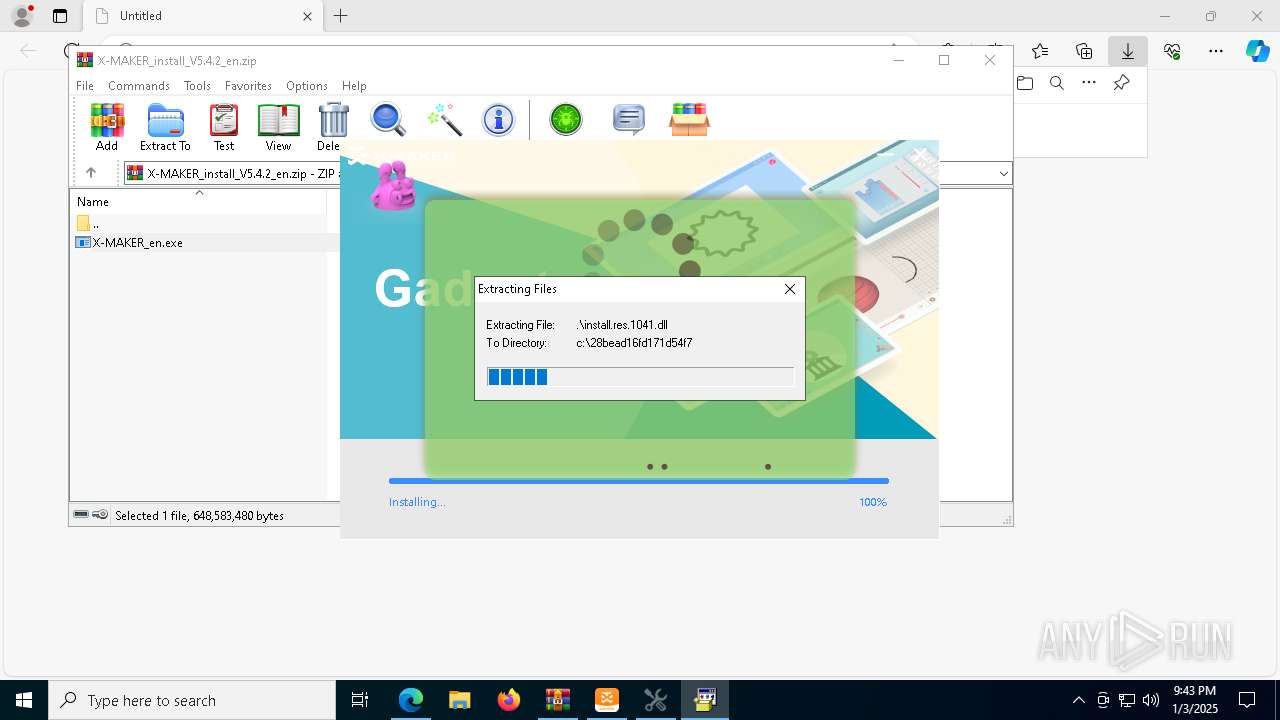Viewport: 1280px width, 720px height.
Task: Open the notification center
Action: (x=1247, y=700)
